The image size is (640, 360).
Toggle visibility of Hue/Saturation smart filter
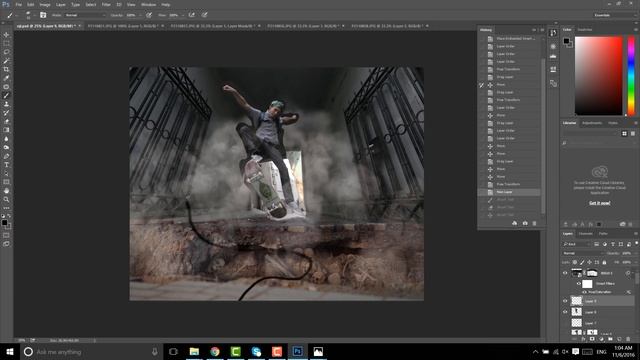tap(584, 292)
